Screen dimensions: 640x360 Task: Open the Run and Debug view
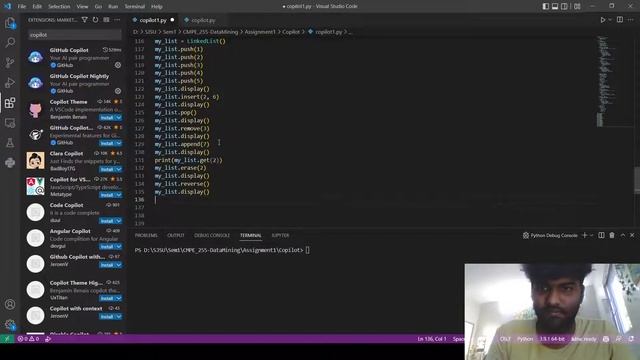(x=10, y=82)
